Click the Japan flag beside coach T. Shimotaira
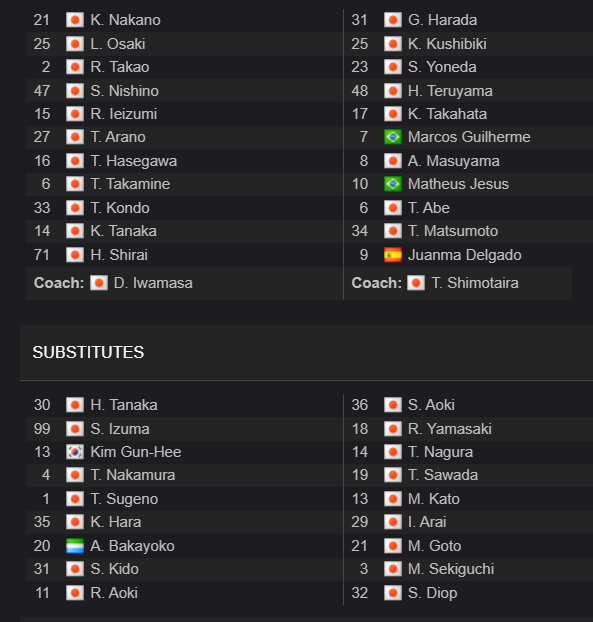593x622 pixels. point(416,283)
